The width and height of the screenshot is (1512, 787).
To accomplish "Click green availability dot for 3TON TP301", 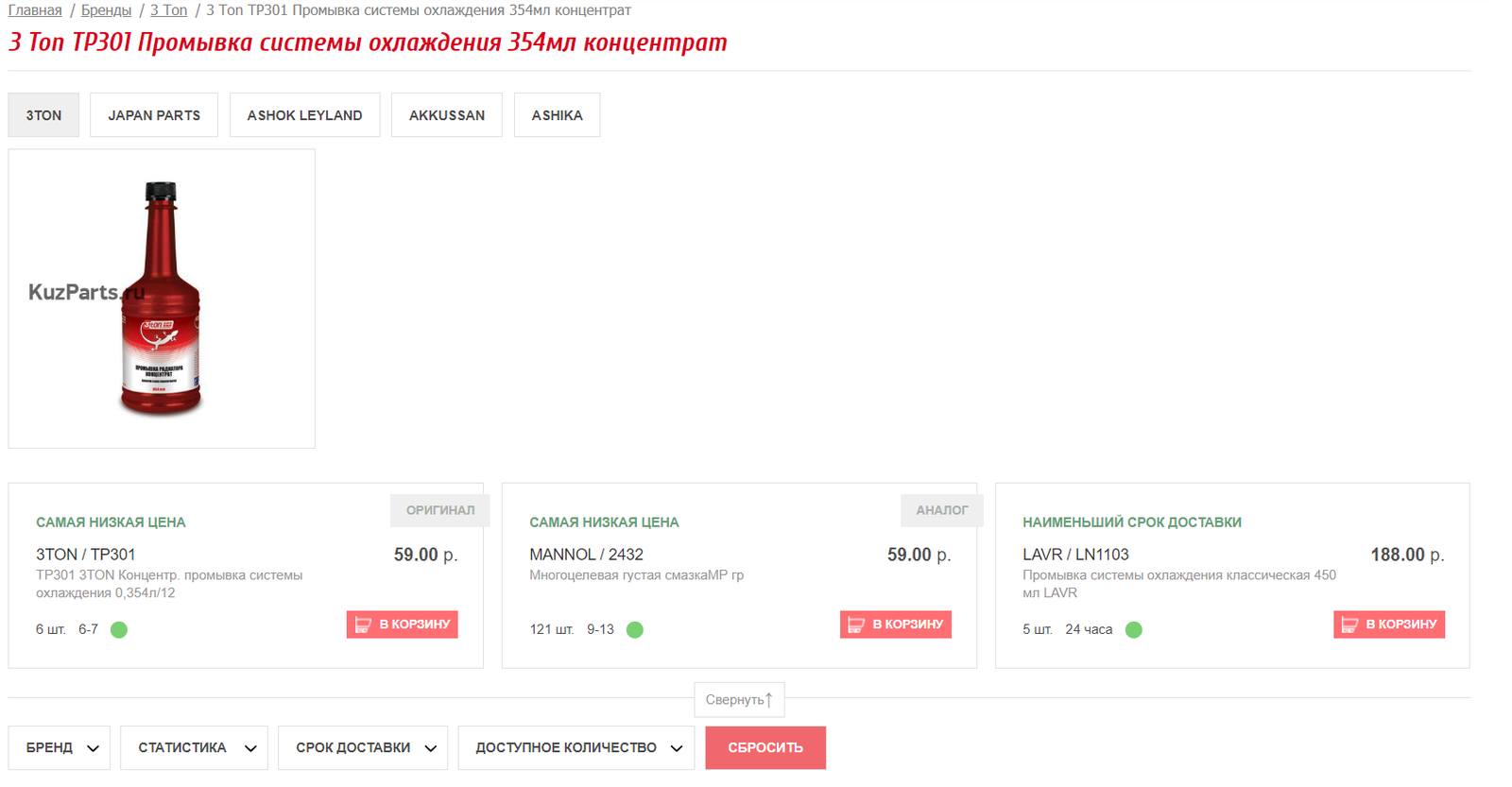I will pyautogui.click(x=119, y=630).
